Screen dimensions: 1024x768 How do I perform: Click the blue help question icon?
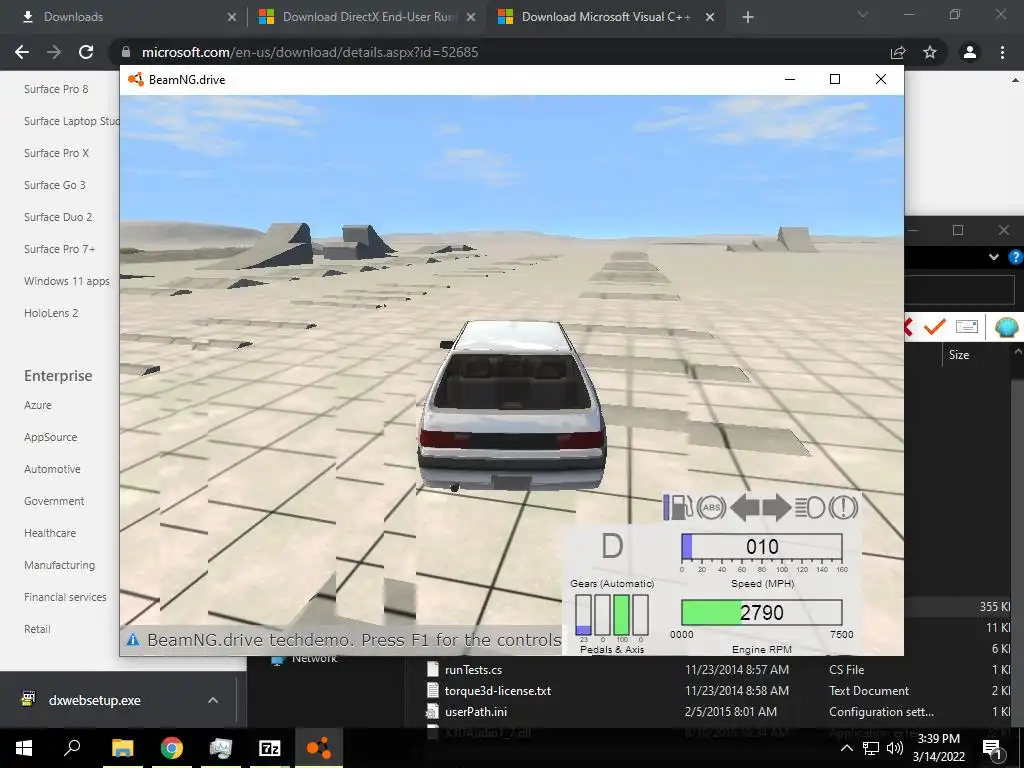(x=1016, y=257)
